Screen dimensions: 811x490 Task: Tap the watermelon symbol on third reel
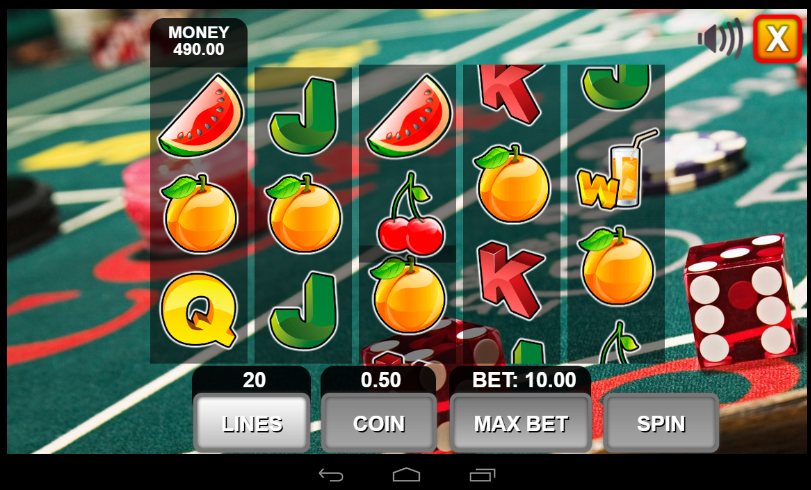tap(409, 115)
